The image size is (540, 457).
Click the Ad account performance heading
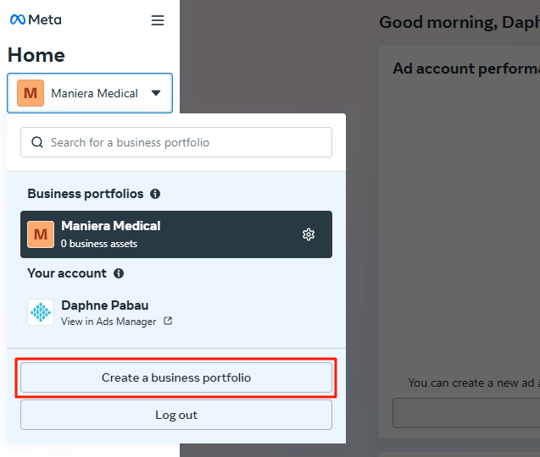coord(466,69)
